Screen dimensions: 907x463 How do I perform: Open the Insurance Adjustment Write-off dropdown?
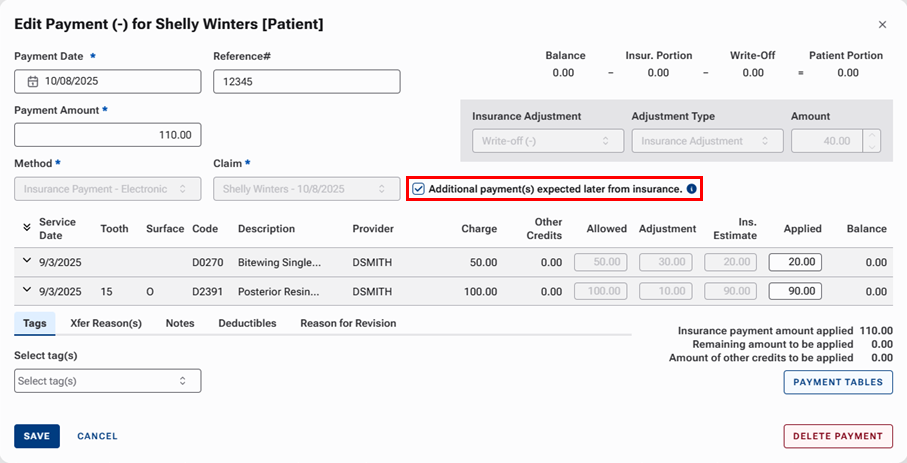(547, 141)
